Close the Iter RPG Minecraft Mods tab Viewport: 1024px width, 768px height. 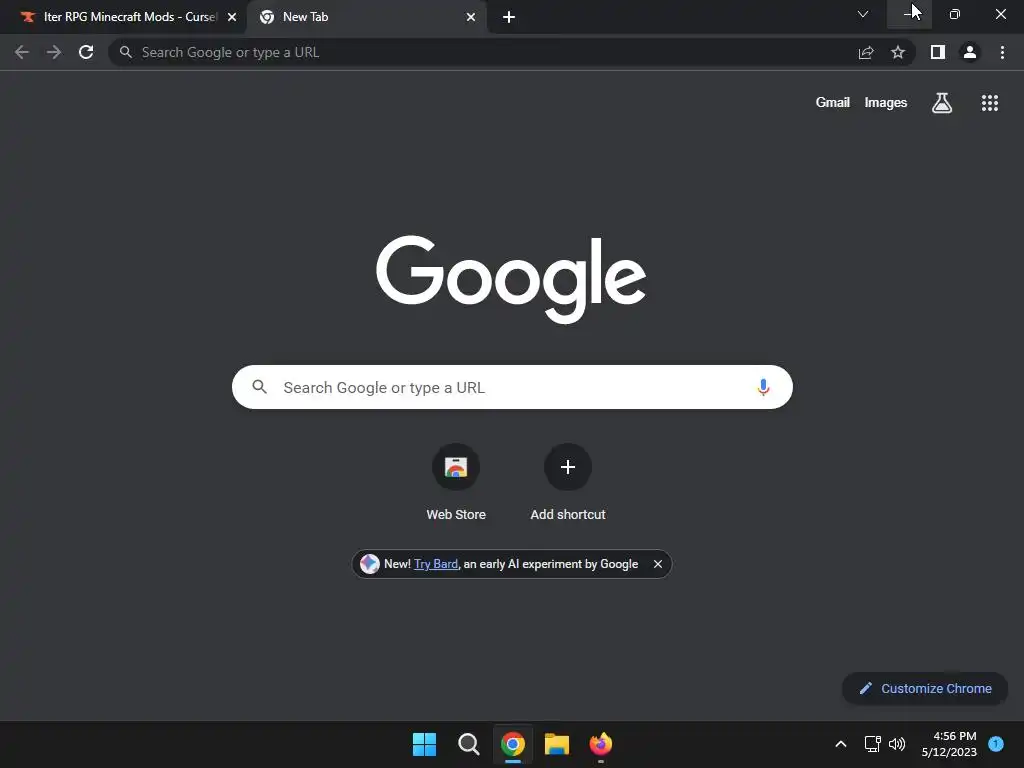pyautogui.click(x=232, y=17)
